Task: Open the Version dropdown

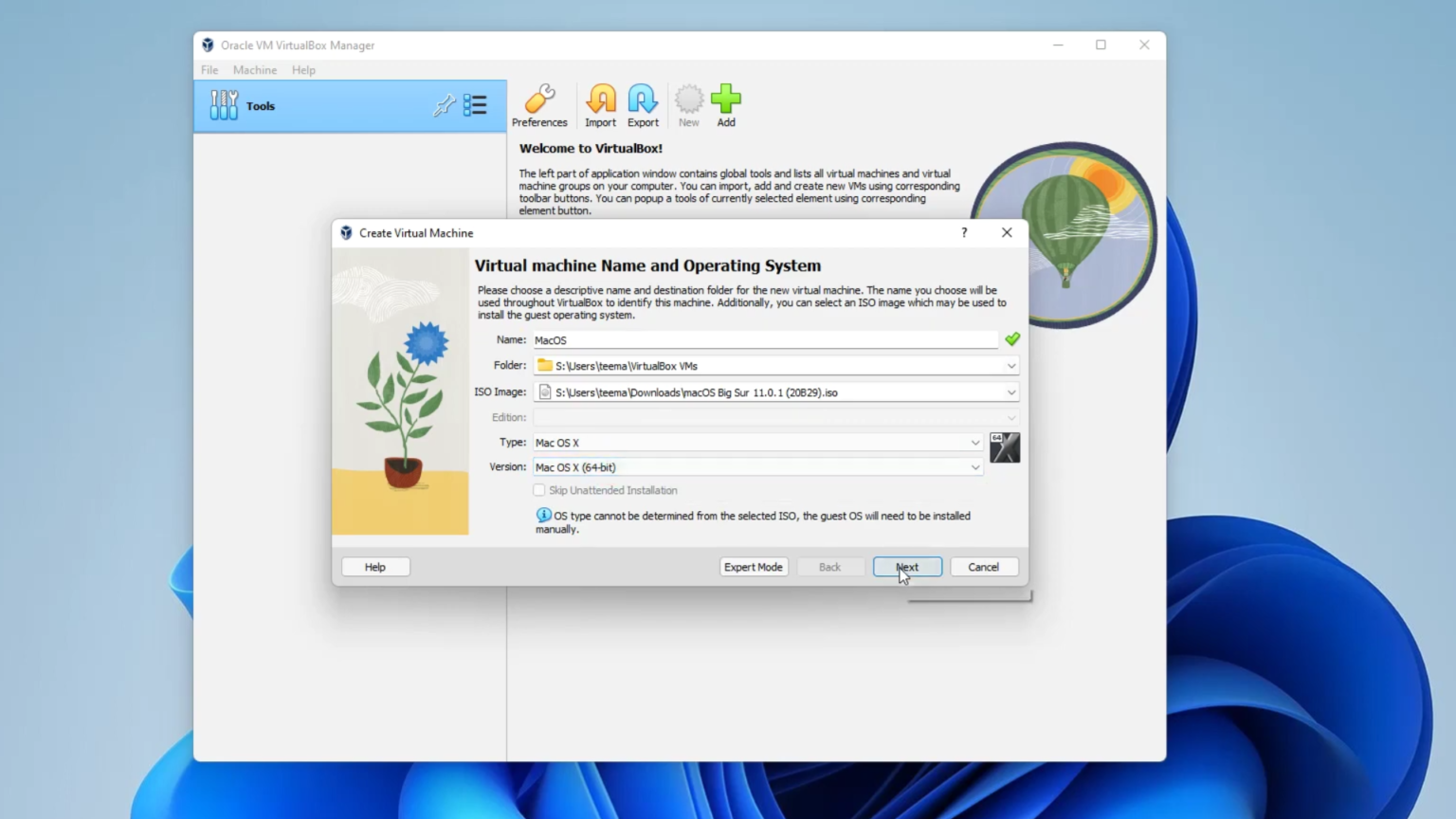Action: pyautogui.click(x=975, y=466)
